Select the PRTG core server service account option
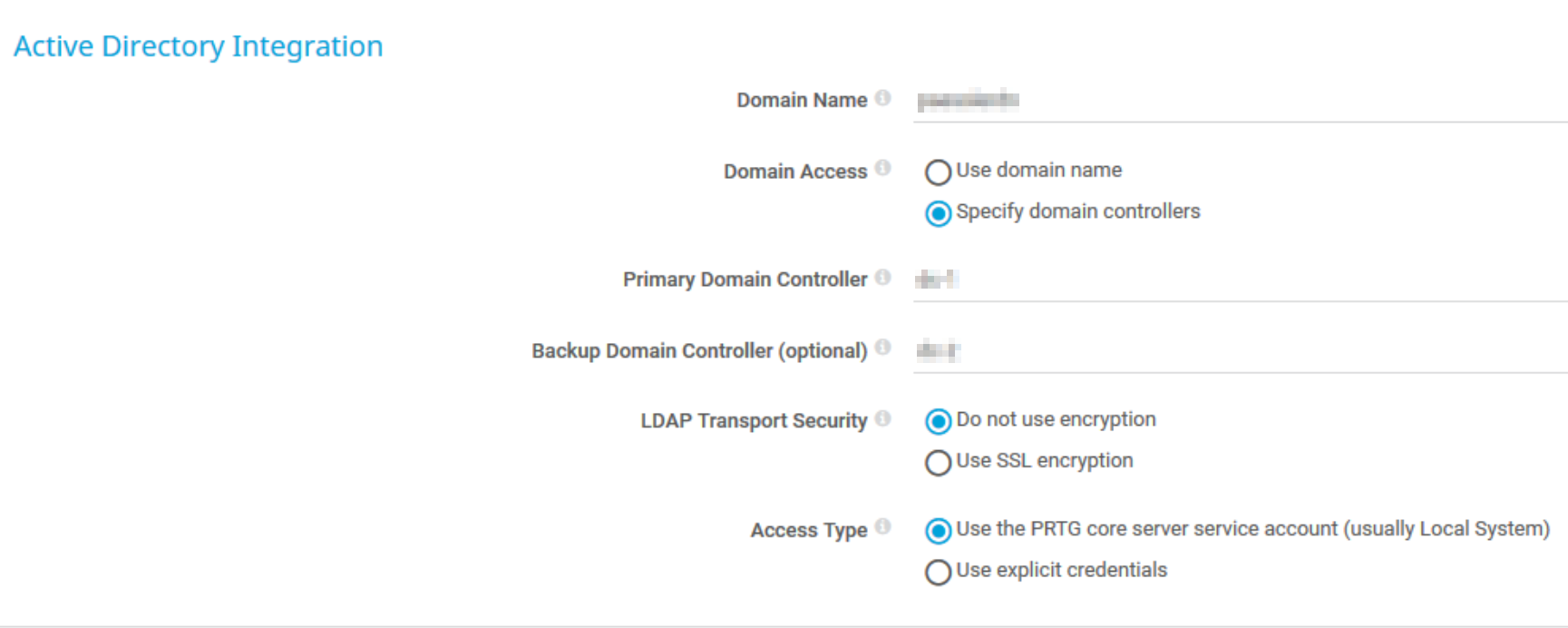The width and height of the screenshot is (1568, 628). coord(938,531)
